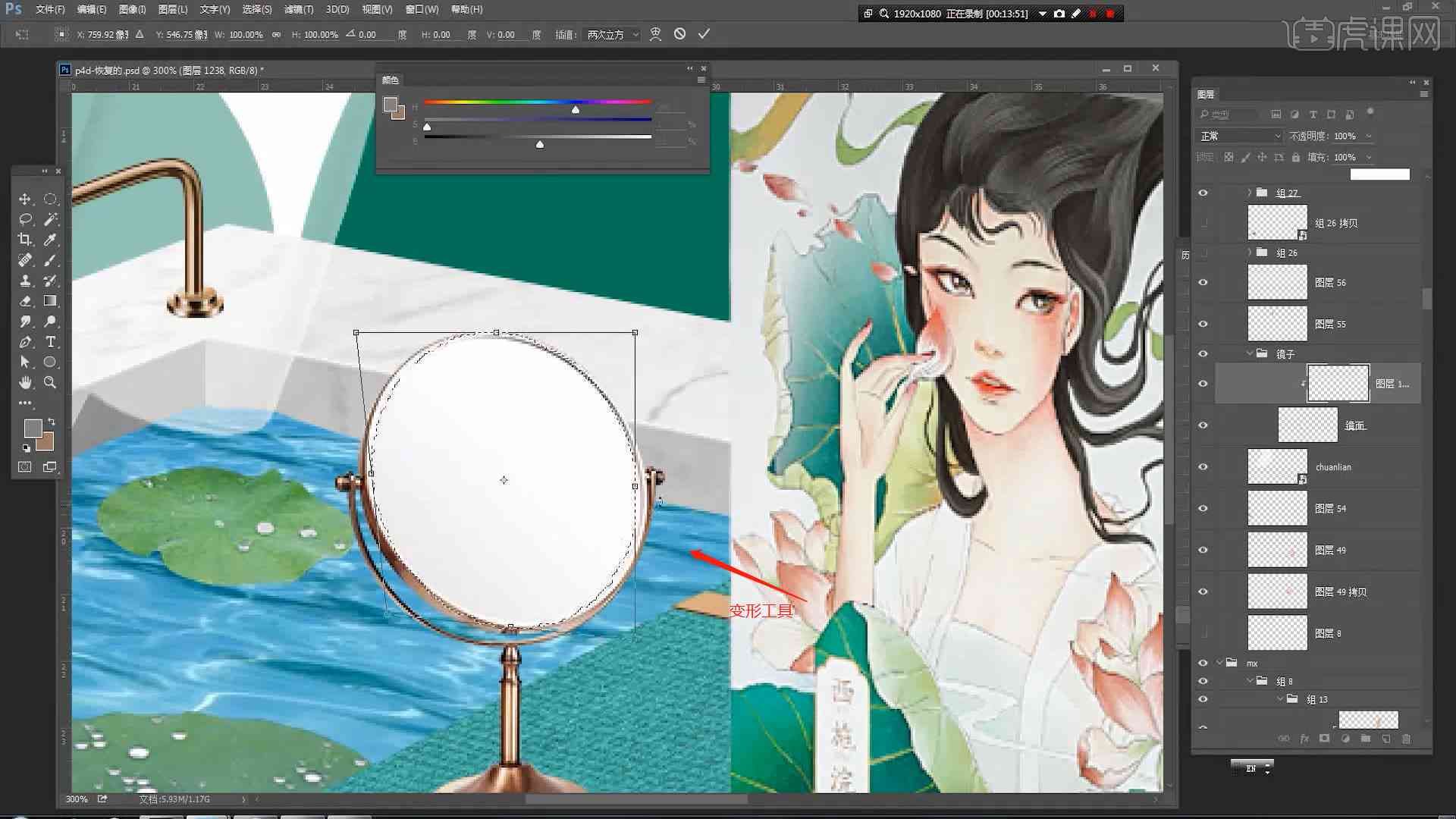Click the foreground color swatch in toolbar

click(33, 428)
